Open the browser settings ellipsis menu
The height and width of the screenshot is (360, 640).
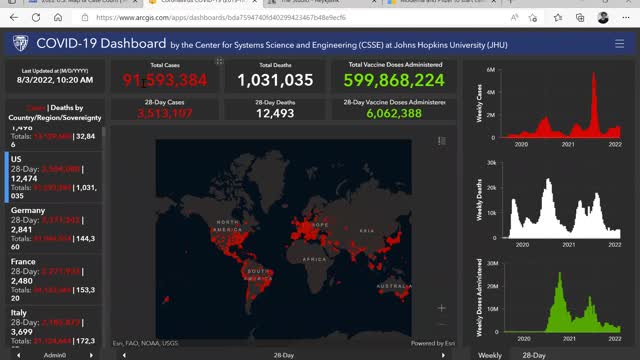(626, 18)
